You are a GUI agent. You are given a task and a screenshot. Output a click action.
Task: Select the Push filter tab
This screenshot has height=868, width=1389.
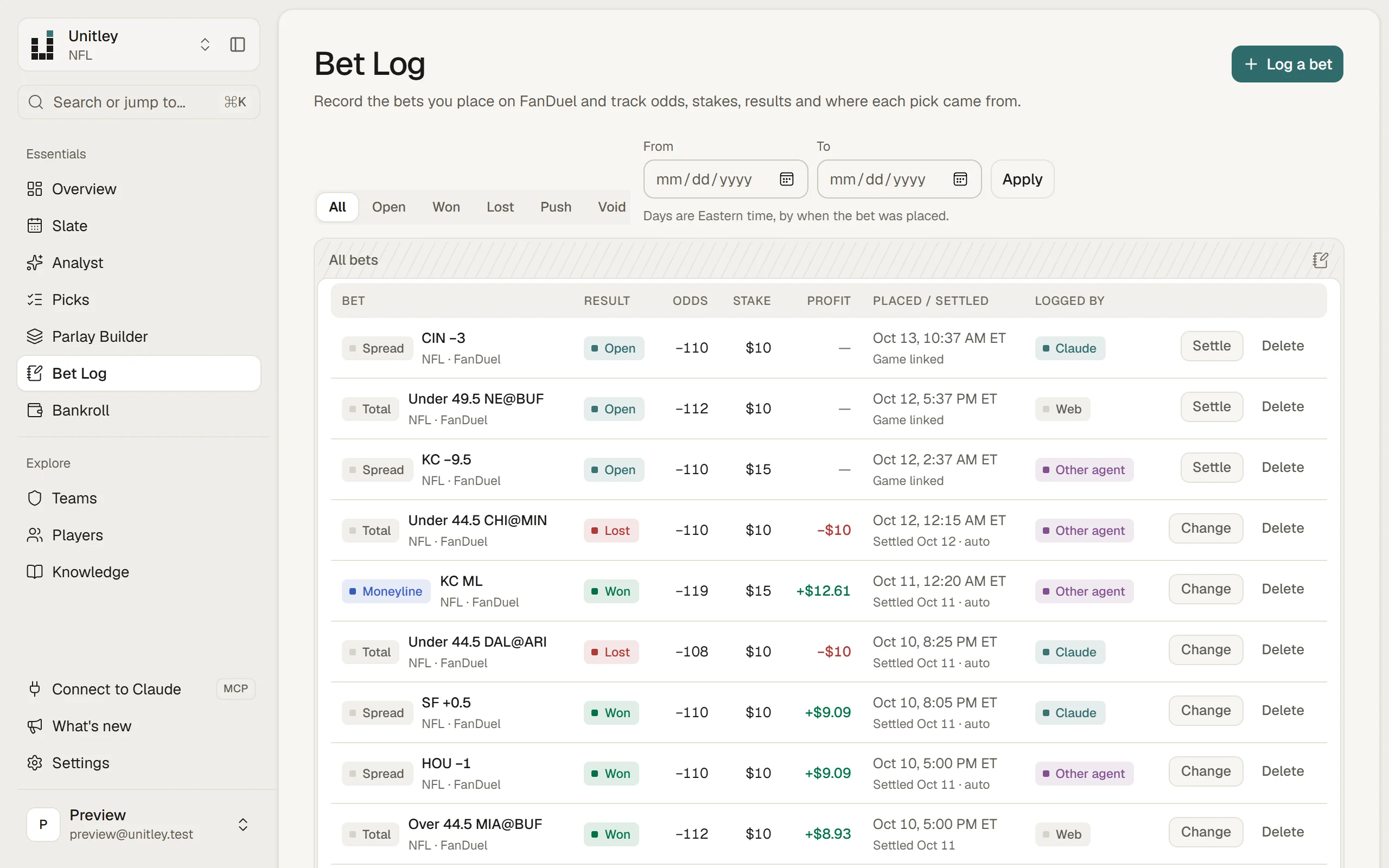click(556, 207)
